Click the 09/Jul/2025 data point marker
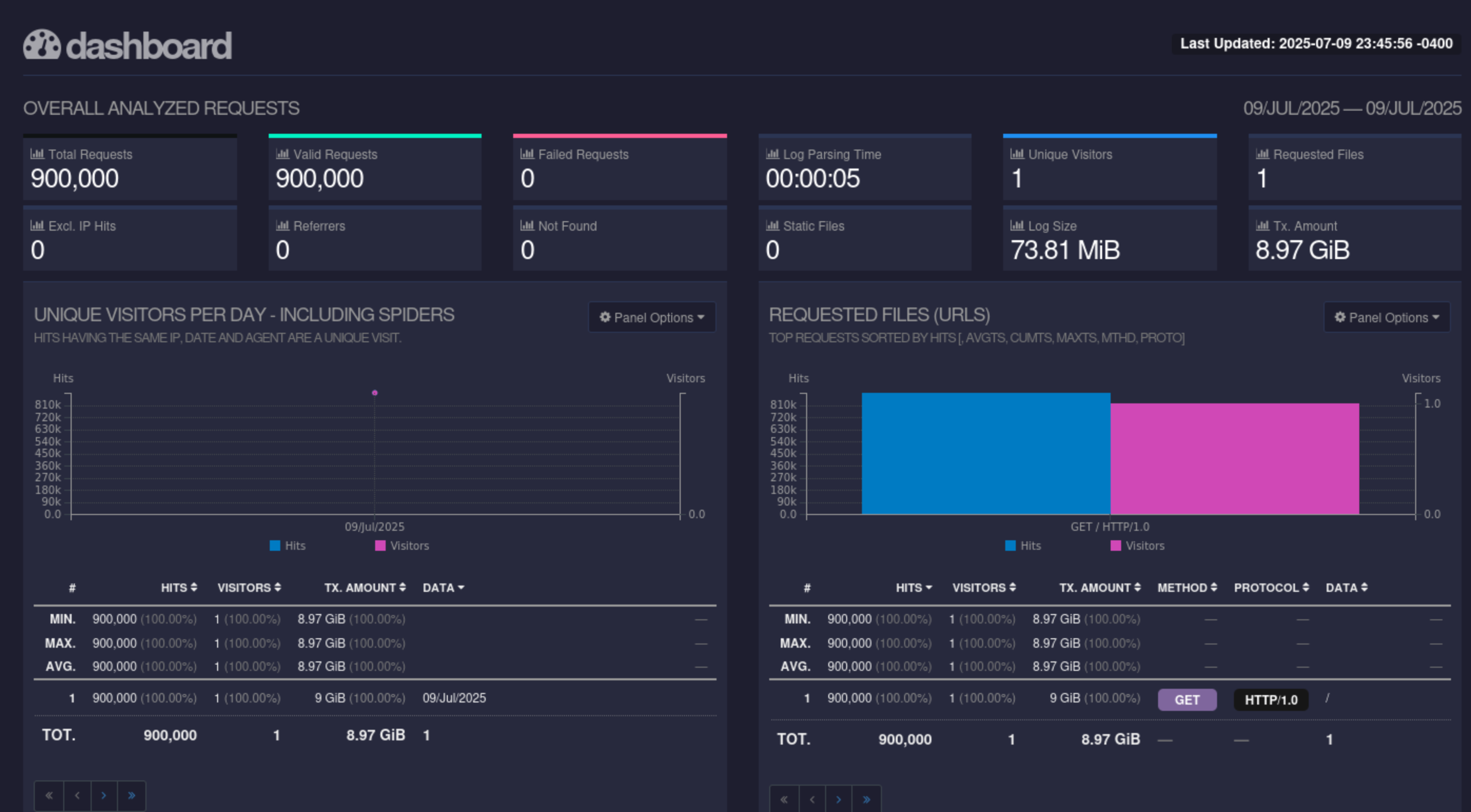The width and height of the screenshot is (1471, 812). pyautogui.click(x=375, y=393)
